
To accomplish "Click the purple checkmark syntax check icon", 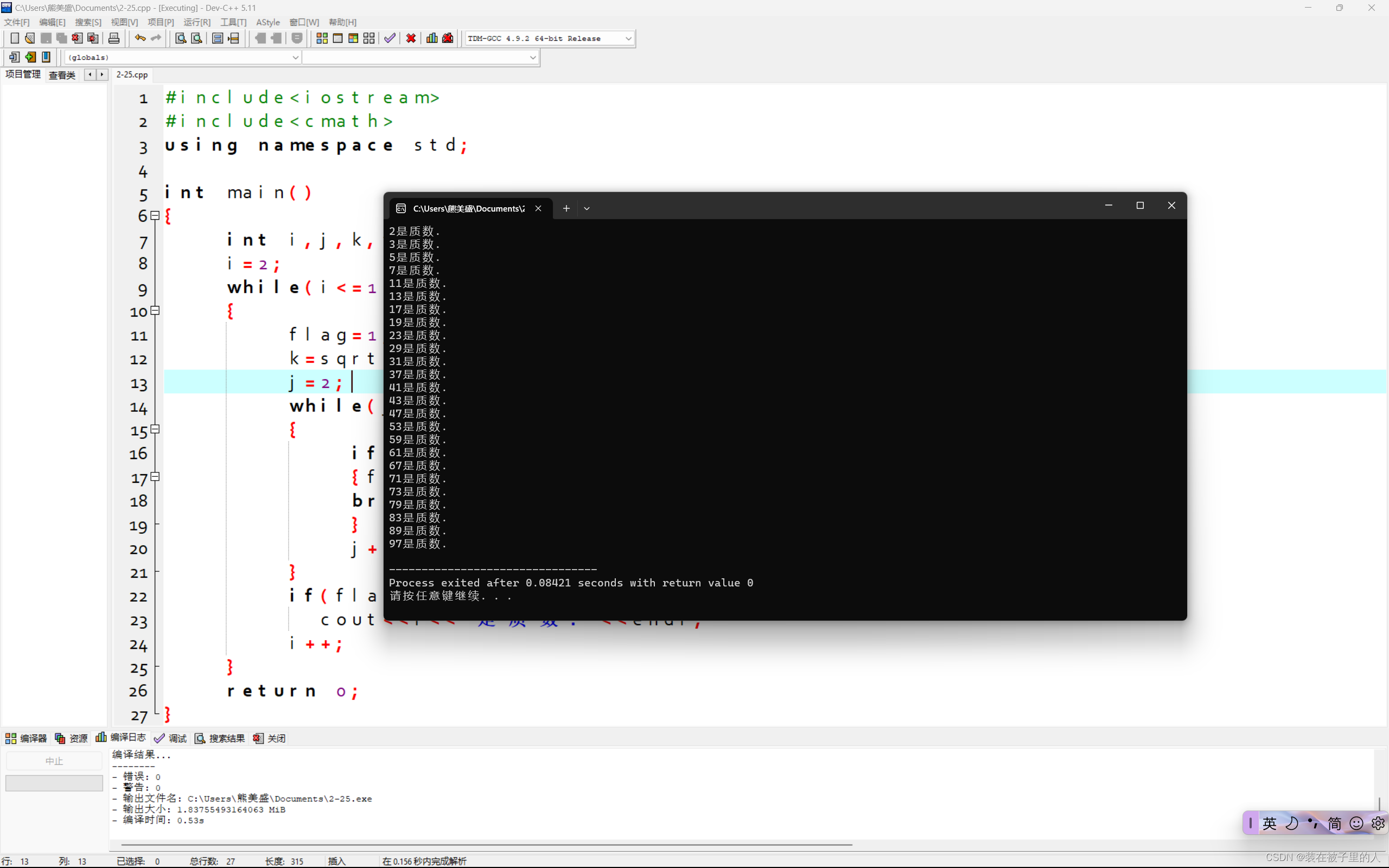I will pyautogui.click(x=390, y=39).
